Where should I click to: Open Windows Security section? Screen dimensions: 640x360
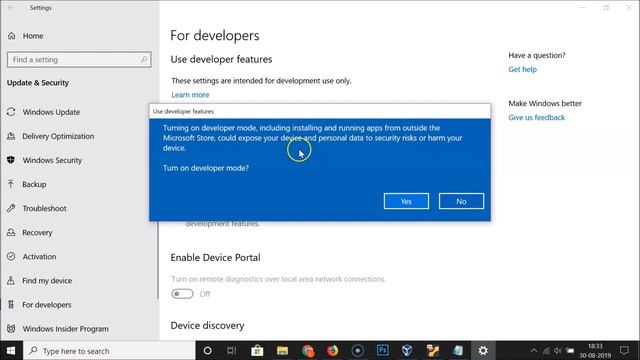[52, 160]
